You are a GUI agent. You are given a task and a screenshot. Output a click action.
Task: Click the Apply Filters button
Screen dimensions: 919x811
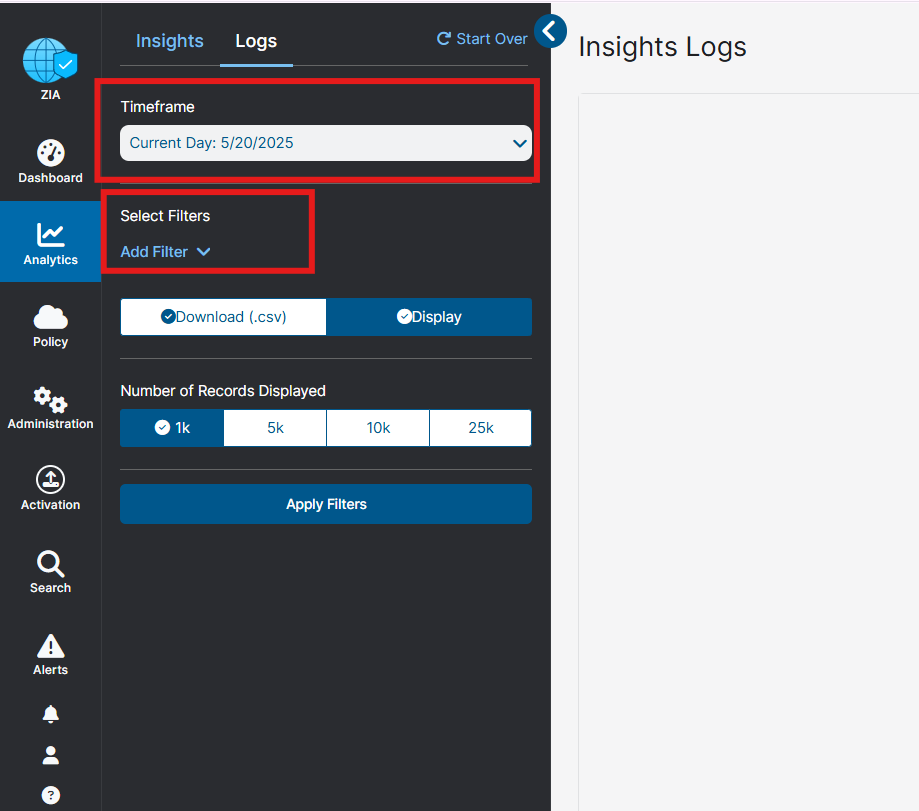click(326, 504)
